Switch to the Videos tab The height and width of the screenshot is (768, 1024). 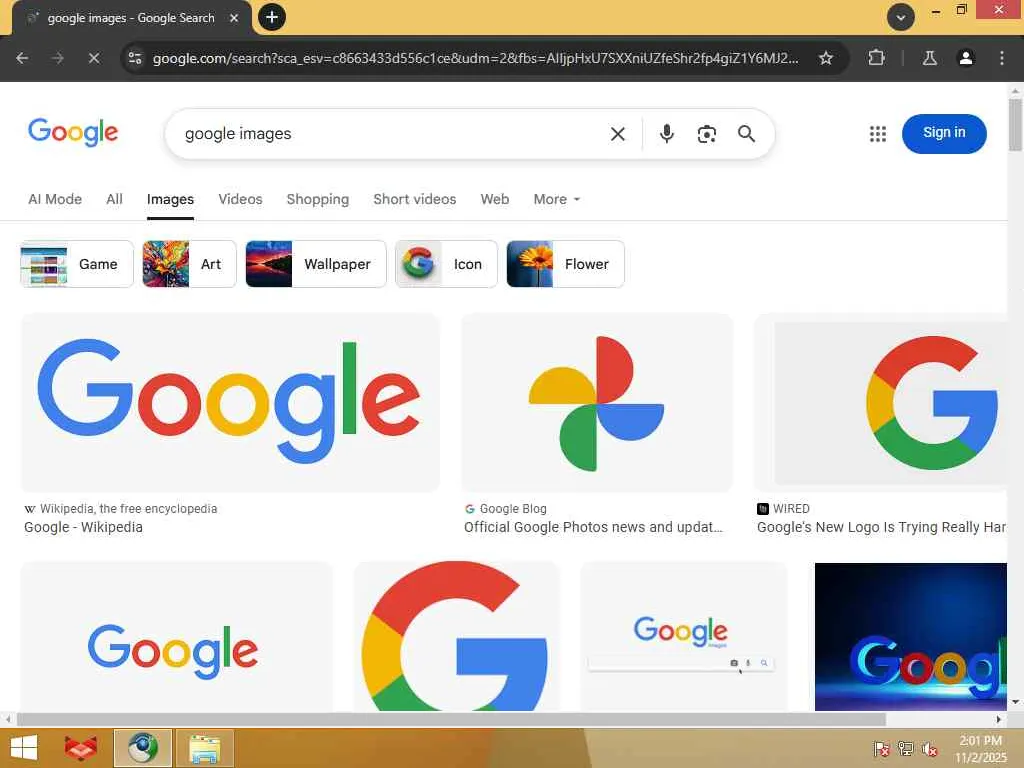(x=240, y=199)
